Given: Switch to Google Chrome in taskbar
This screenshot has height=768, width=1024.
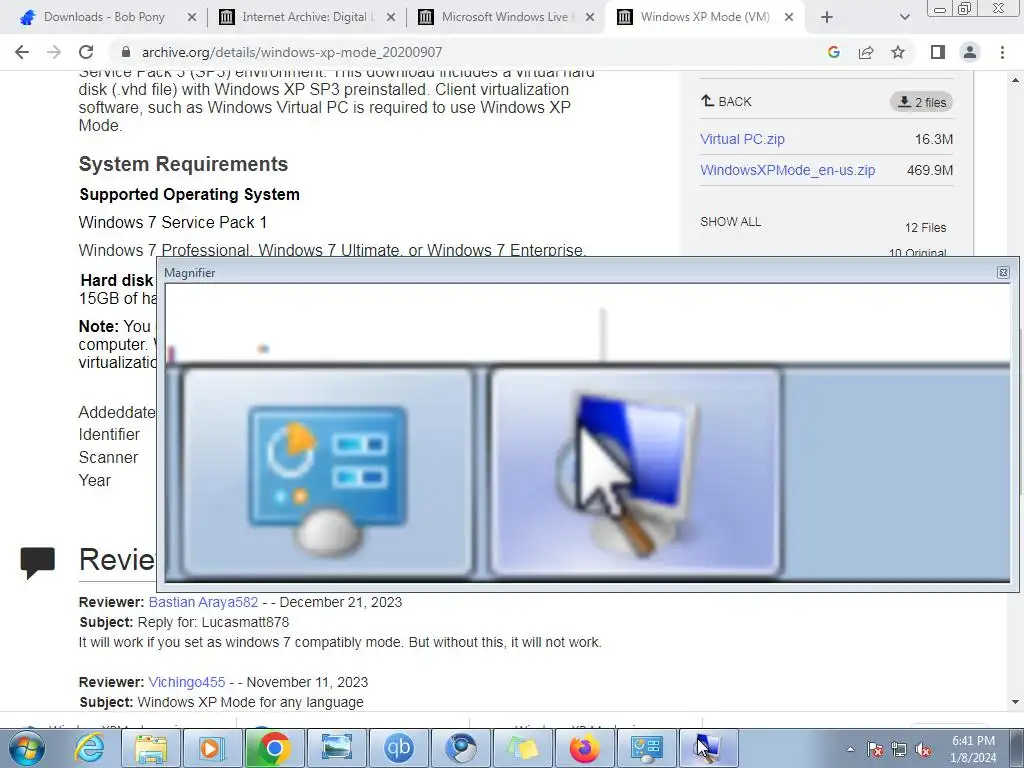Looking at the screenshot, I should tap(274, 748).
